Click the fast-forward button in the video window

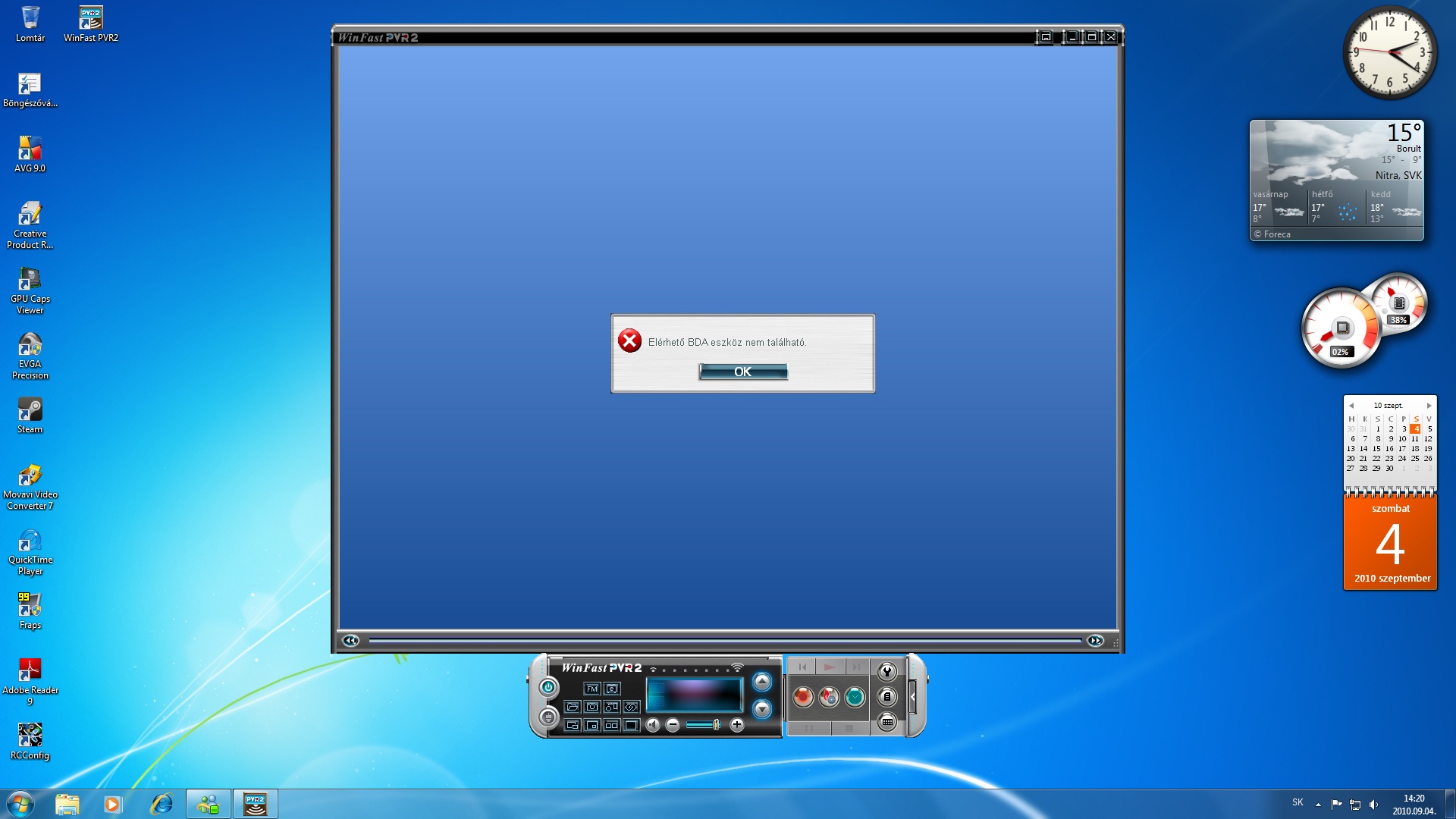click(x=1095, y=641)
